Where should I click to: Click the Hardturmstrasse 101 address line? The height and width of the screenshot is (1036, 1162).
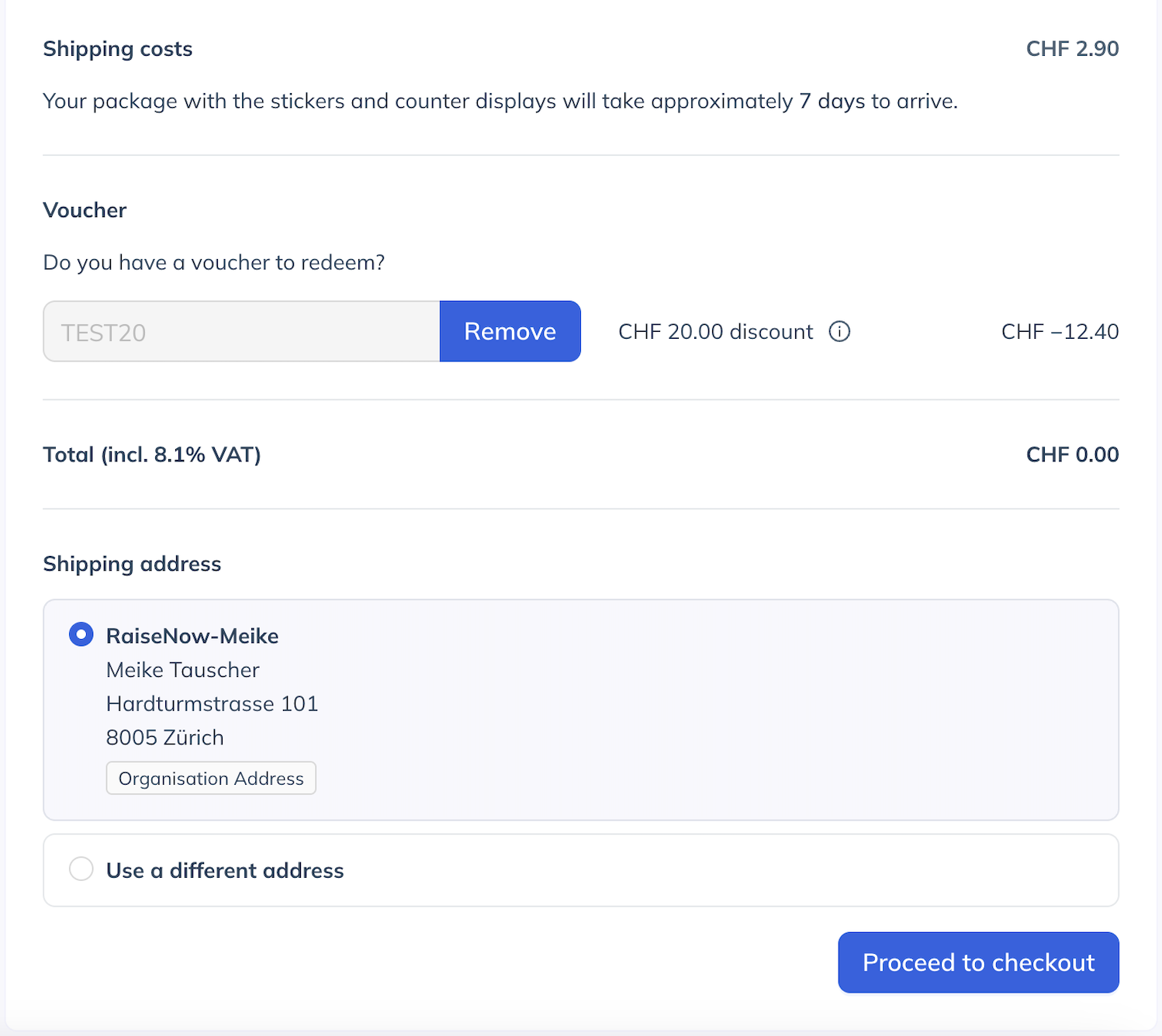(x=212, y=703)
